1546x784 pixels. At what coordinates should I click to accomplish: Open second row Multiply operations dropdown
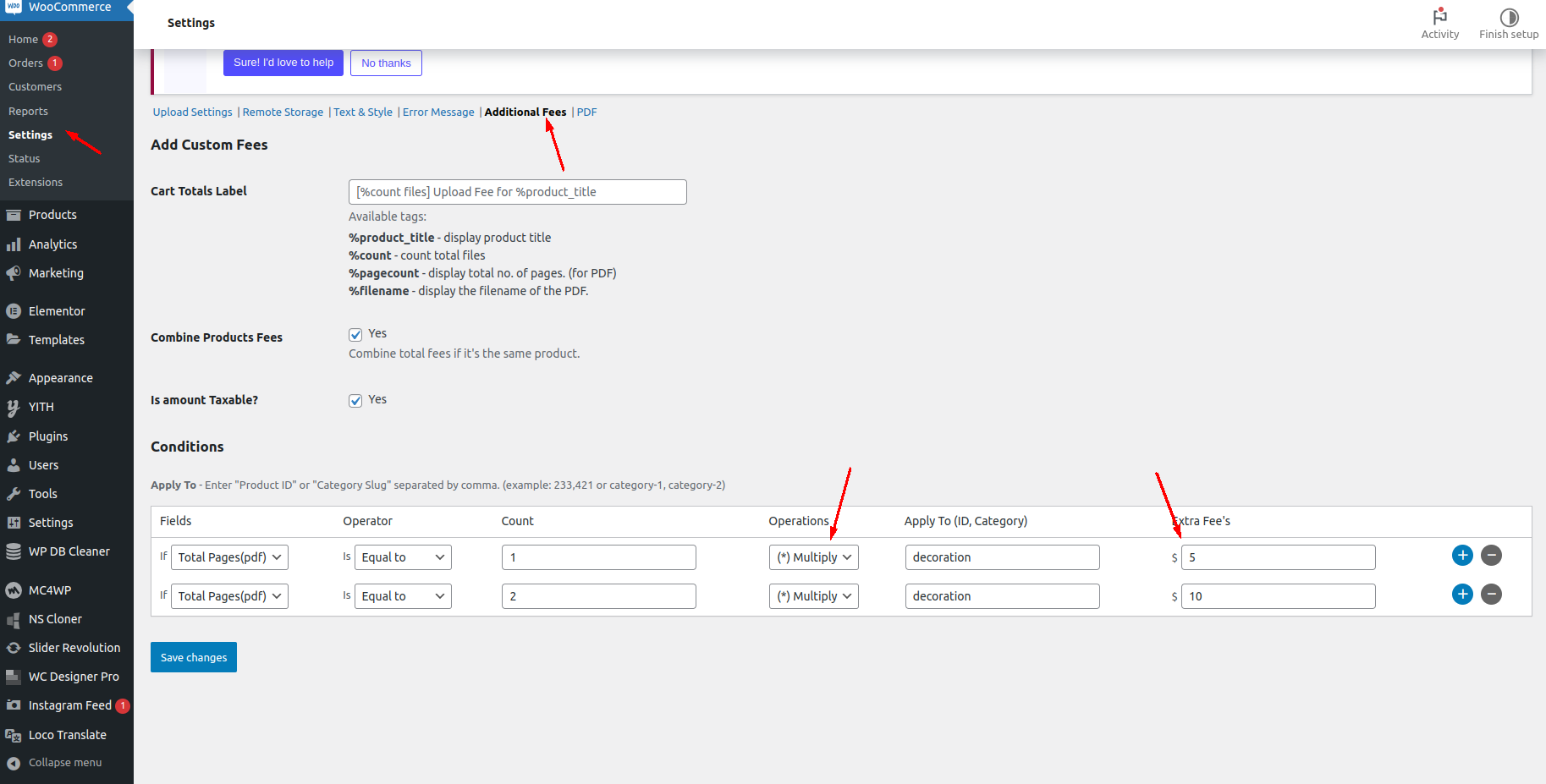point(814,596)
